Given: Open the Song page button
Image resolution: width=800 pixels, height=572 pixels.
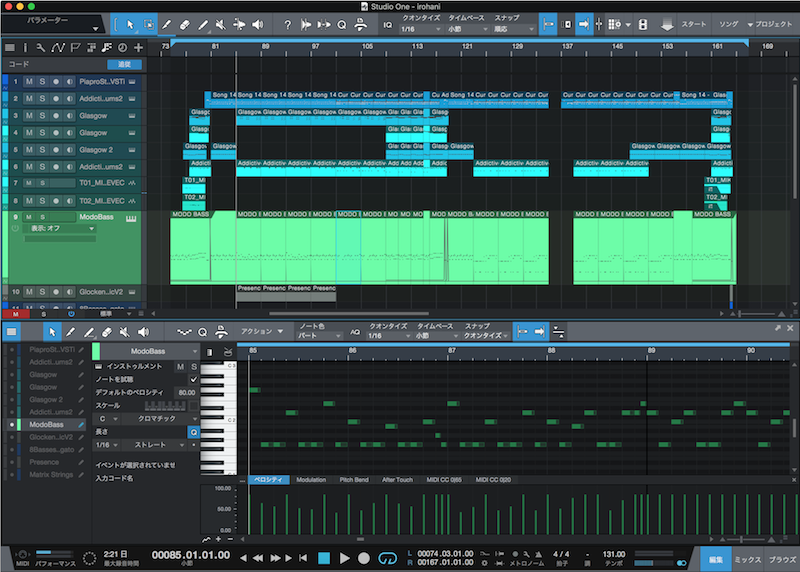Looking at the screenshot, I should (x=729, y=24).
